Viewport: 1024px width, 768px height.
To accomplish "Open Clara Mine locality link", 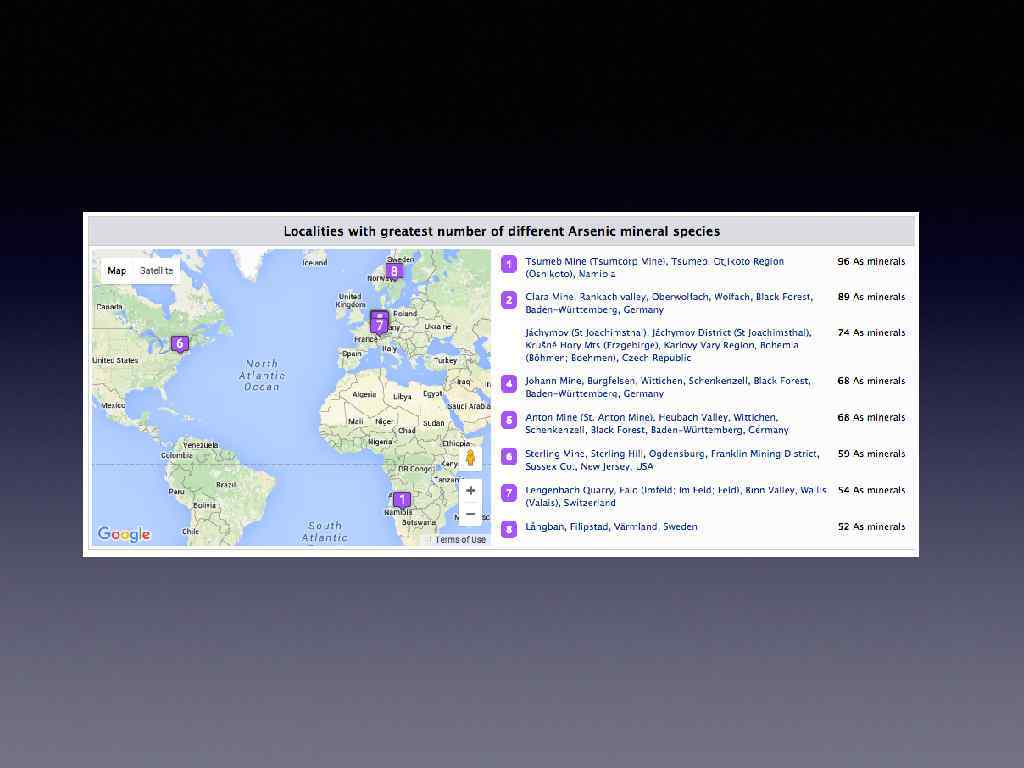I will (669, 303).
